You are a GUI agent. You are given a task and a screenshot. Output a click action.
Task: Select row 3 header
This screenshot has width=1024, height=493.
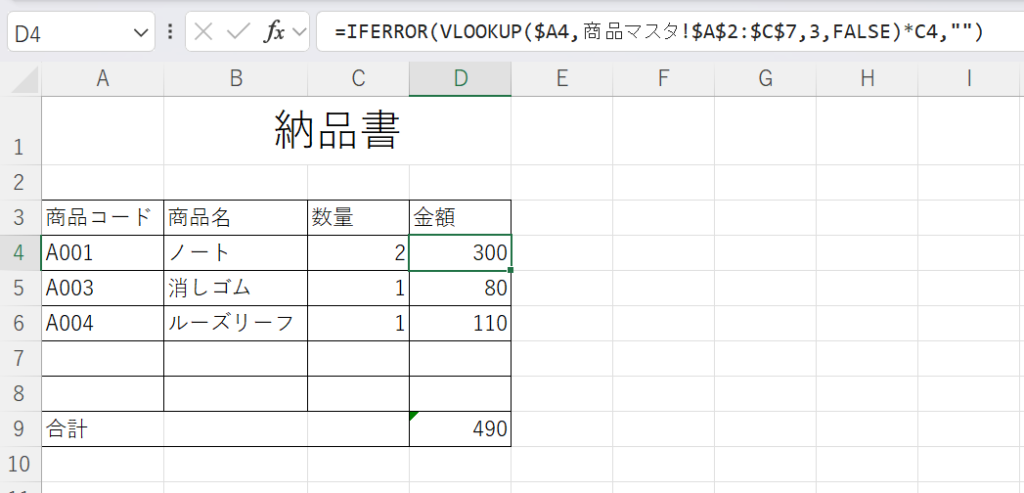click(x=20, y=217)
